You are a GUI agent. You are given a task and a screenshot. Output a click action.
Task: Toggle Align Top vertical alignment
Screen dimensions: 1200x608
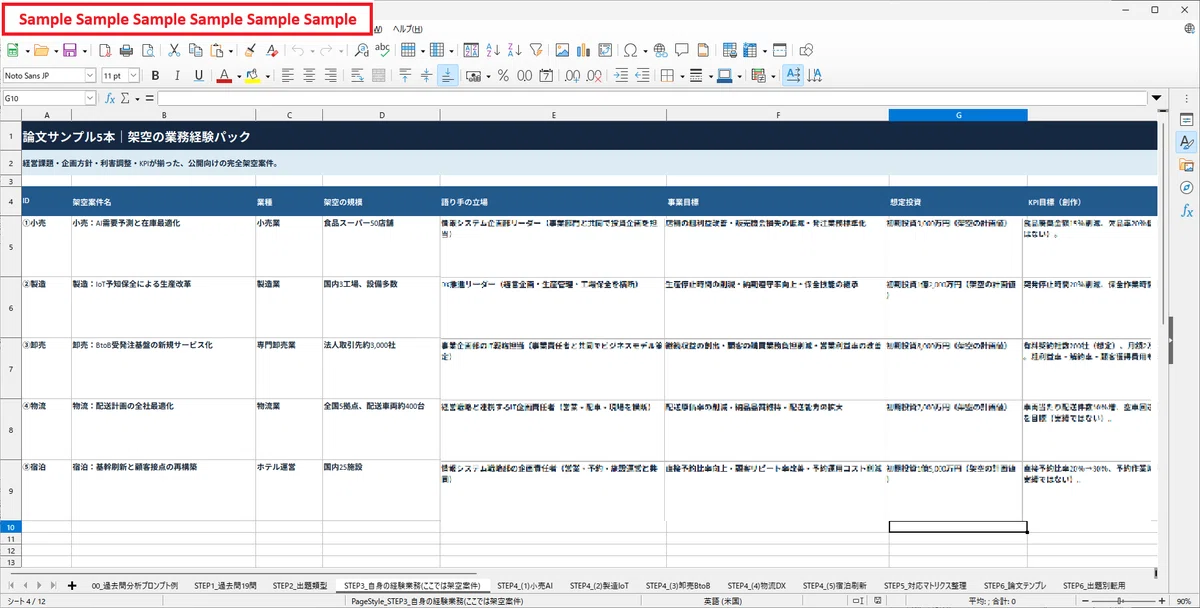pos(405,75)
